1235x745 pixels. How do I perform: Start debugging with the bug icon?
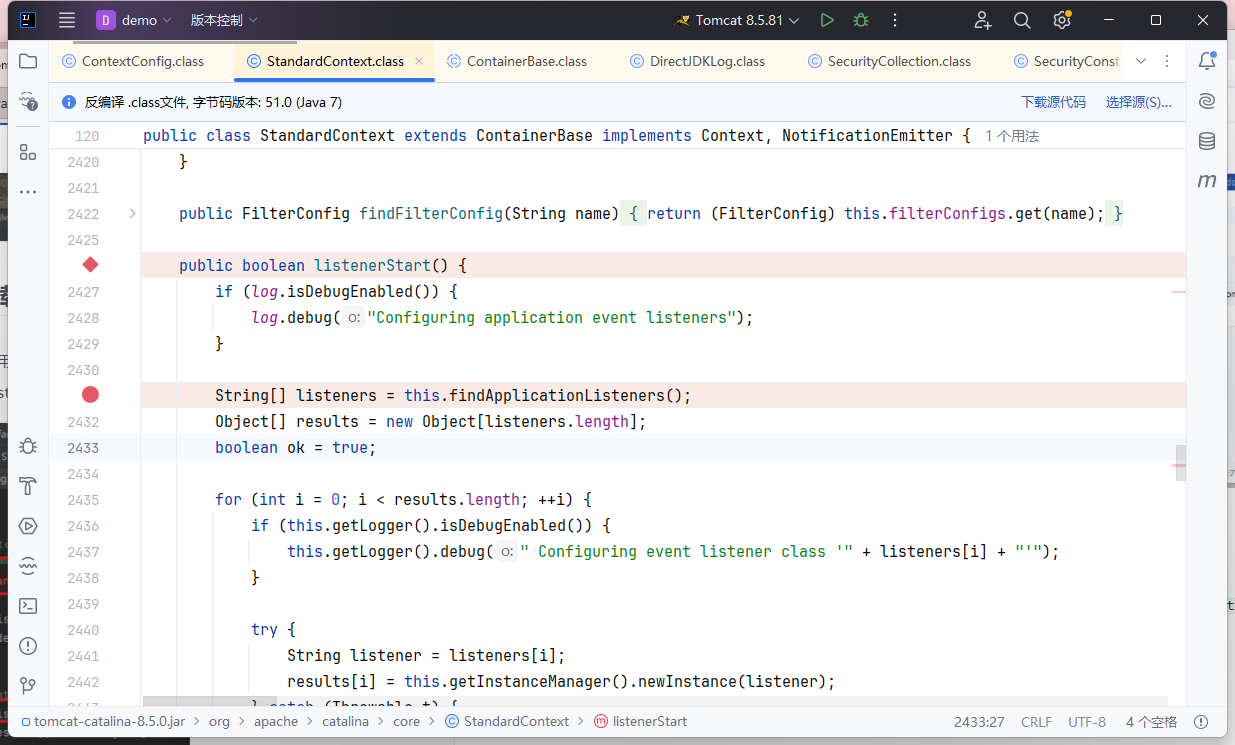pos(860,20)
